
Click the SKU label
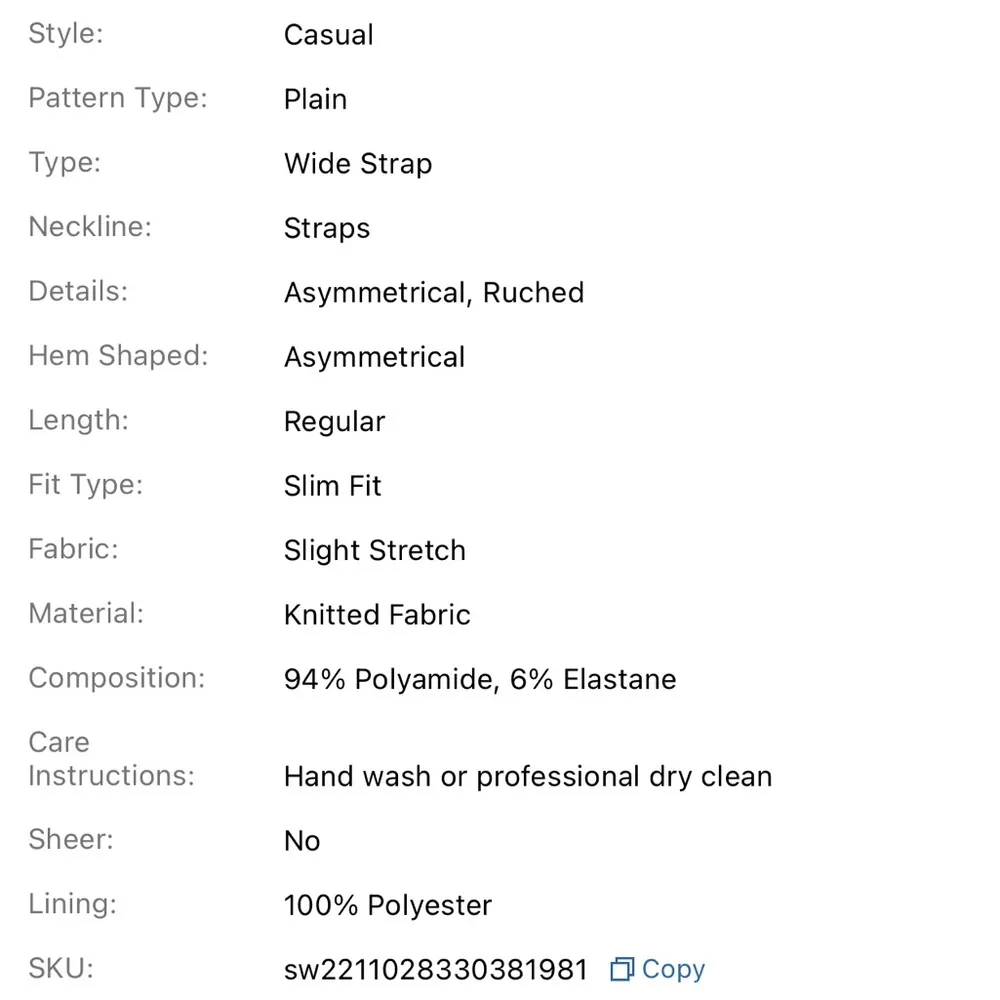tap(61, 968)
